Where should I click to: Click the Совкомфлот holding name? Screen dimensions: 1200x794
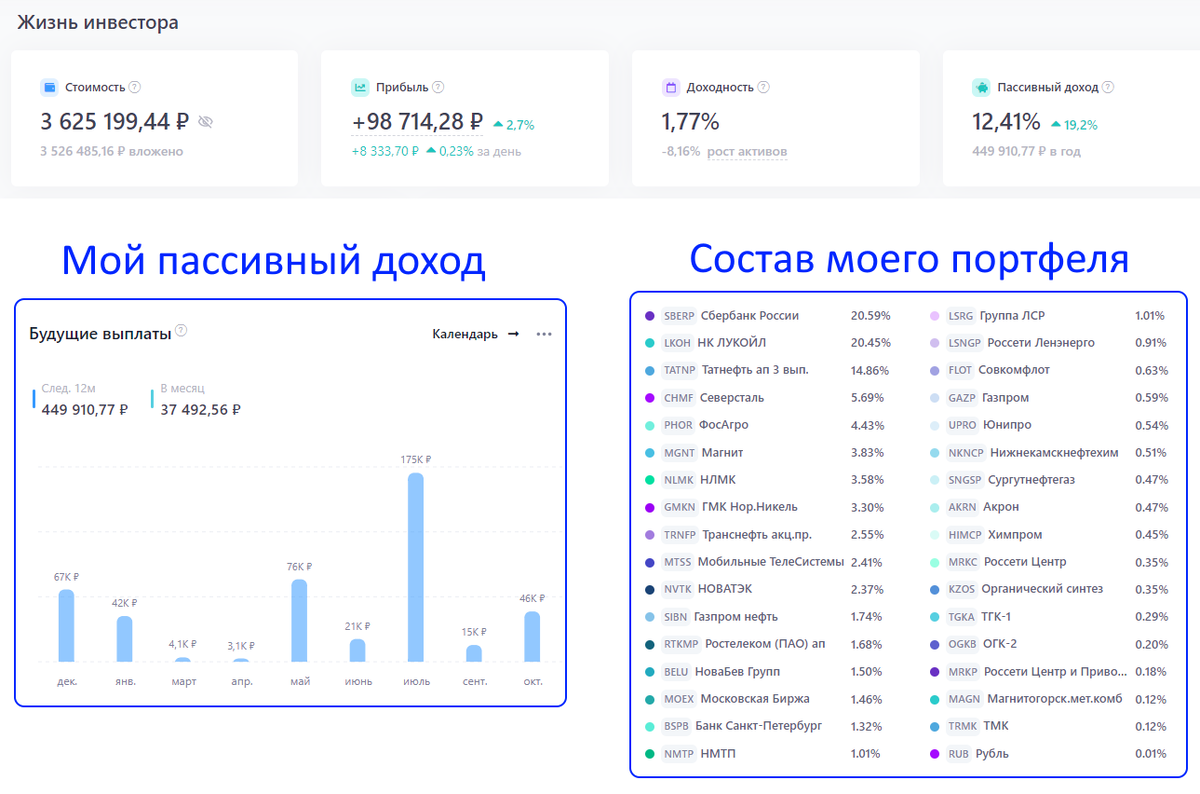[1014, 370]
